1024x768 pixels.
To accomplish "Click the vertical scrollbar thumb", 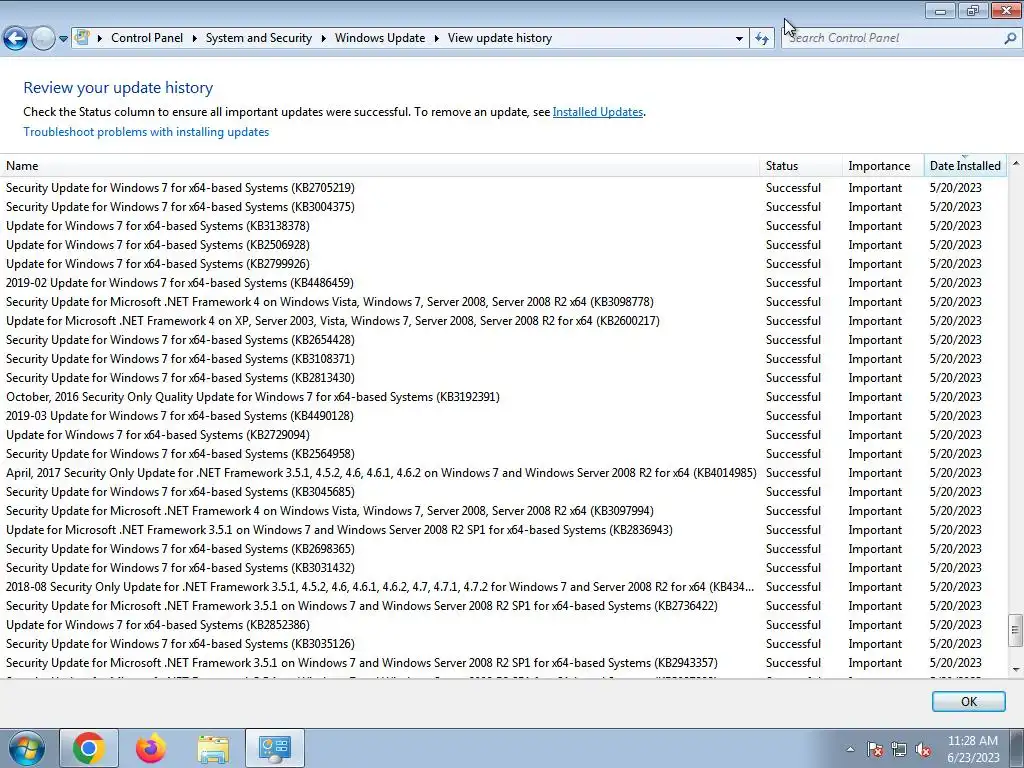I will click(1016, 630).
